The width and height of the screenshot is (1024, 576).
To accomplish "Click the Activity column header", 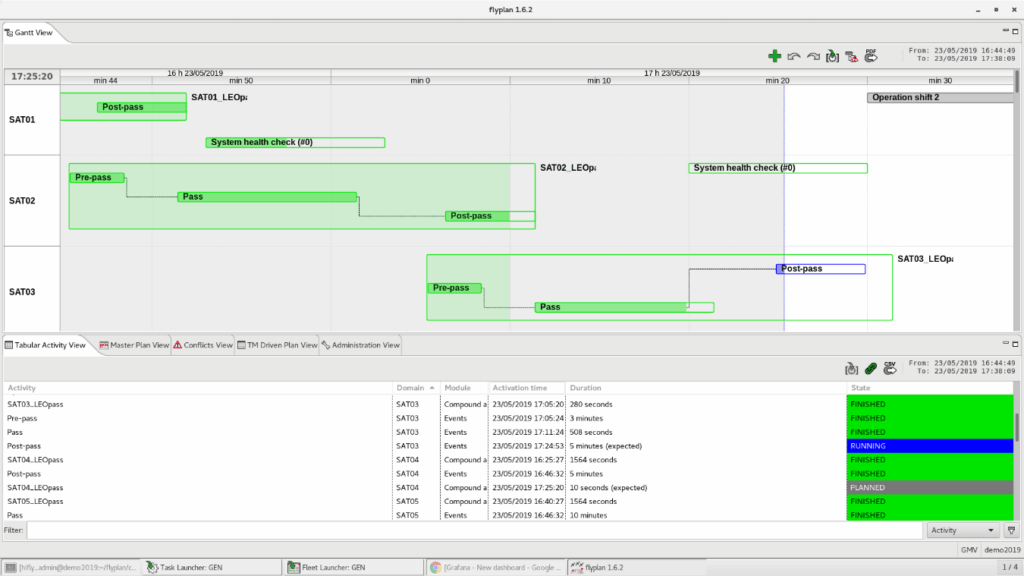I will (x=197, y=388).
